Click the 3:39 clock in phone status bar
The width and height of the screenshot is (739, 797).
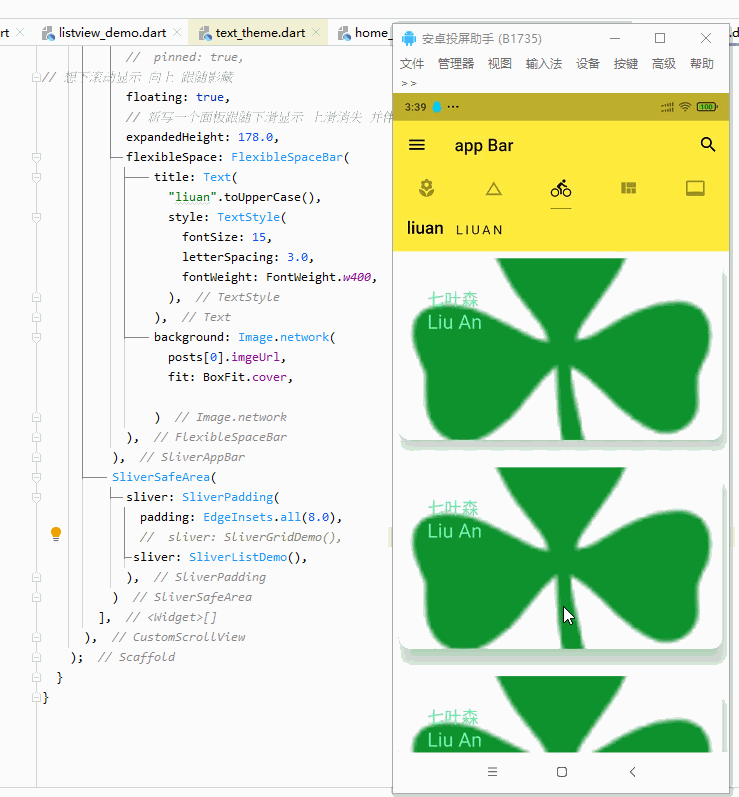click(415, 107)
